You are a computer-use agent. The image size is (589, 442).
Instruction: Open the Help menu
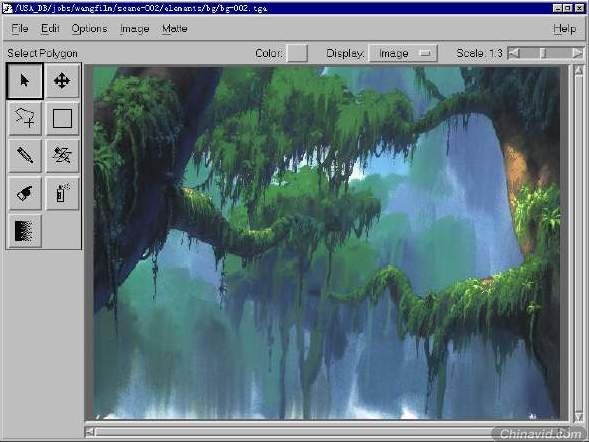(565, 29)
